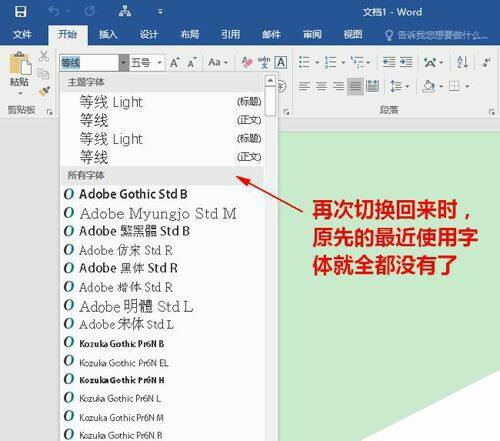Image resolution: width=500 pixels, height=441 pixels.
Task: Click the font name box showing 等线
Action: [x=89, y=63]
